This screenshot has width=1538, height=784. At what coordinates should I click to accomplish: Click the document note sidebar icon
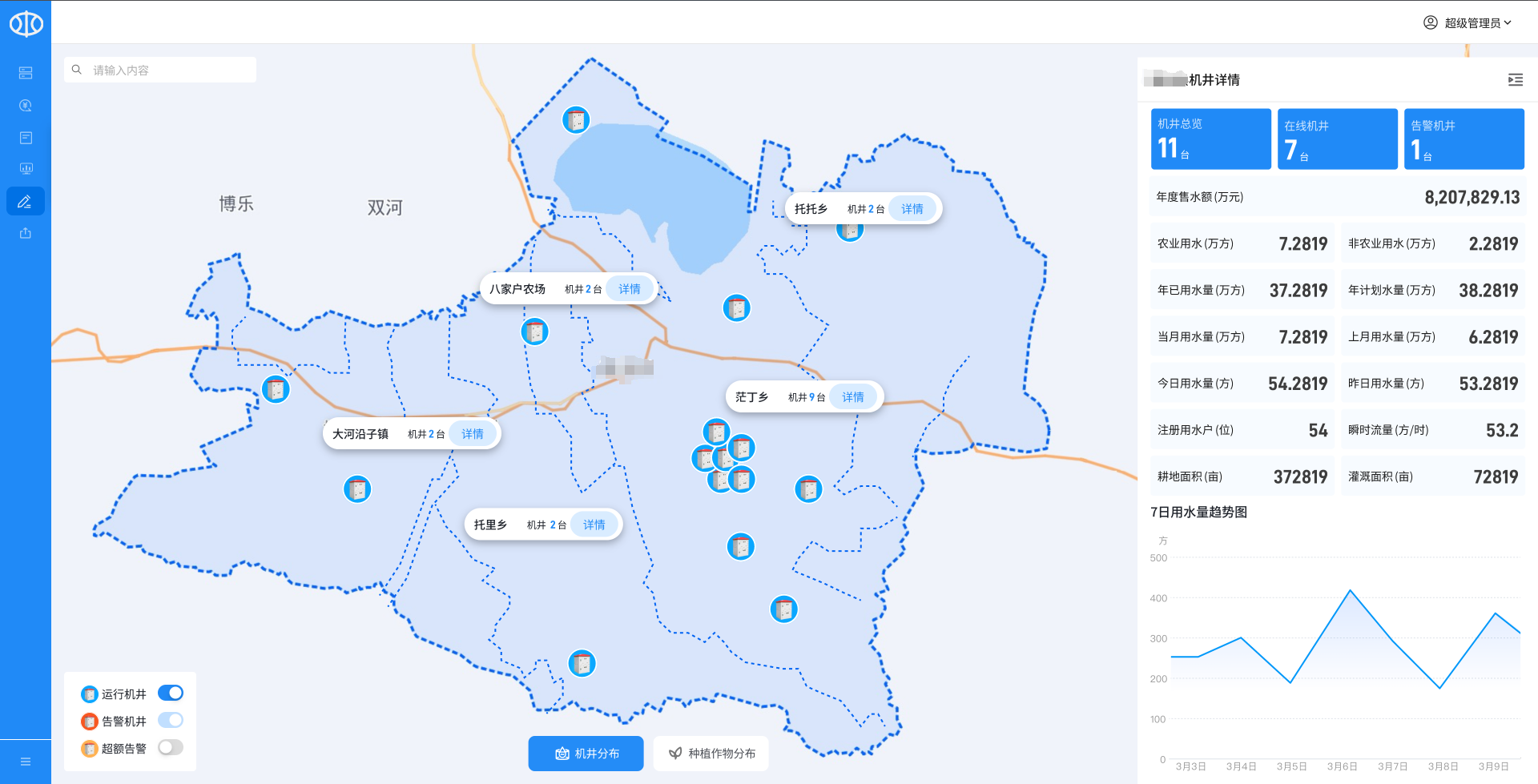coord(26,138)
